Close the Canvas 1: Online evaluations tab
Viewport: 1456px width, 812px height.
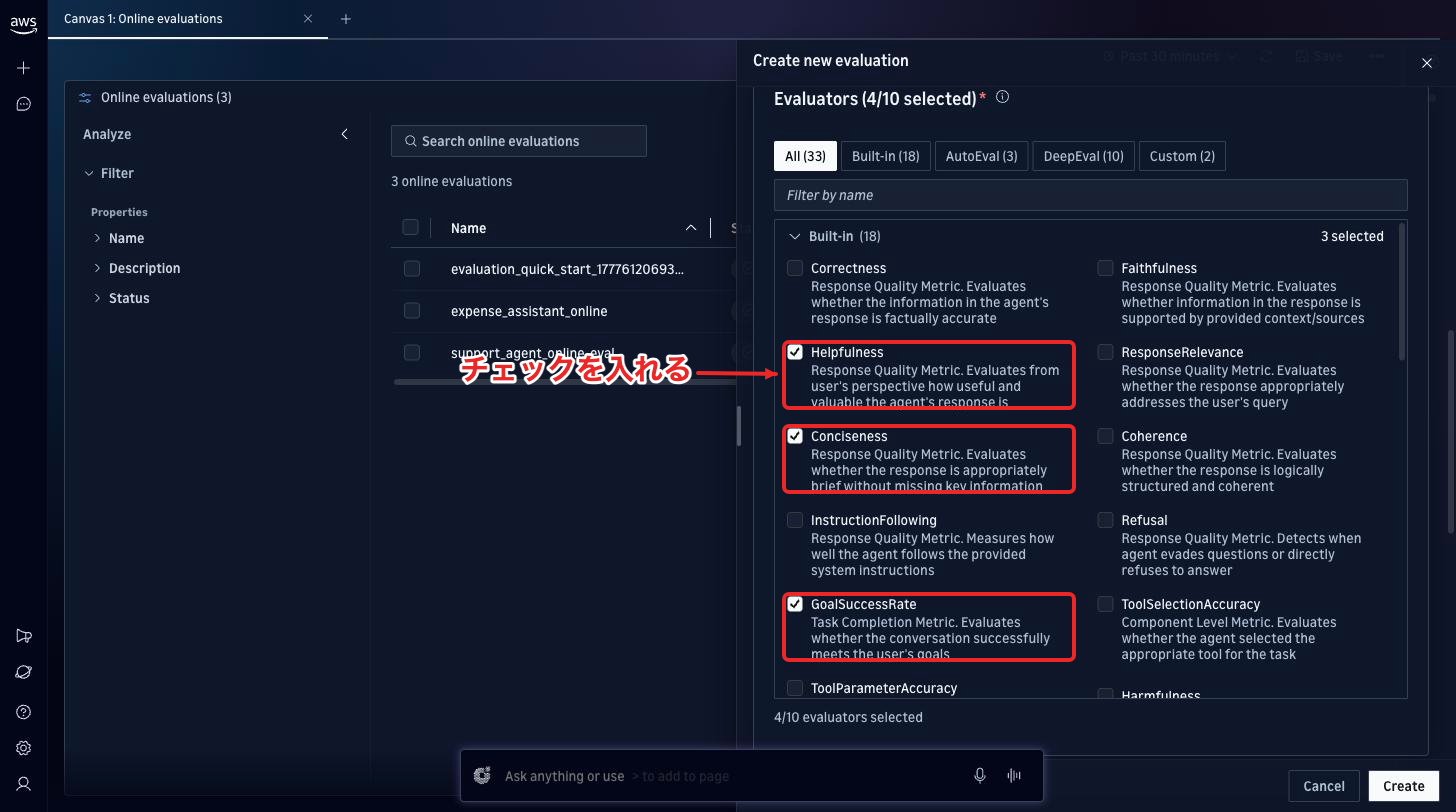pos(308,18)
